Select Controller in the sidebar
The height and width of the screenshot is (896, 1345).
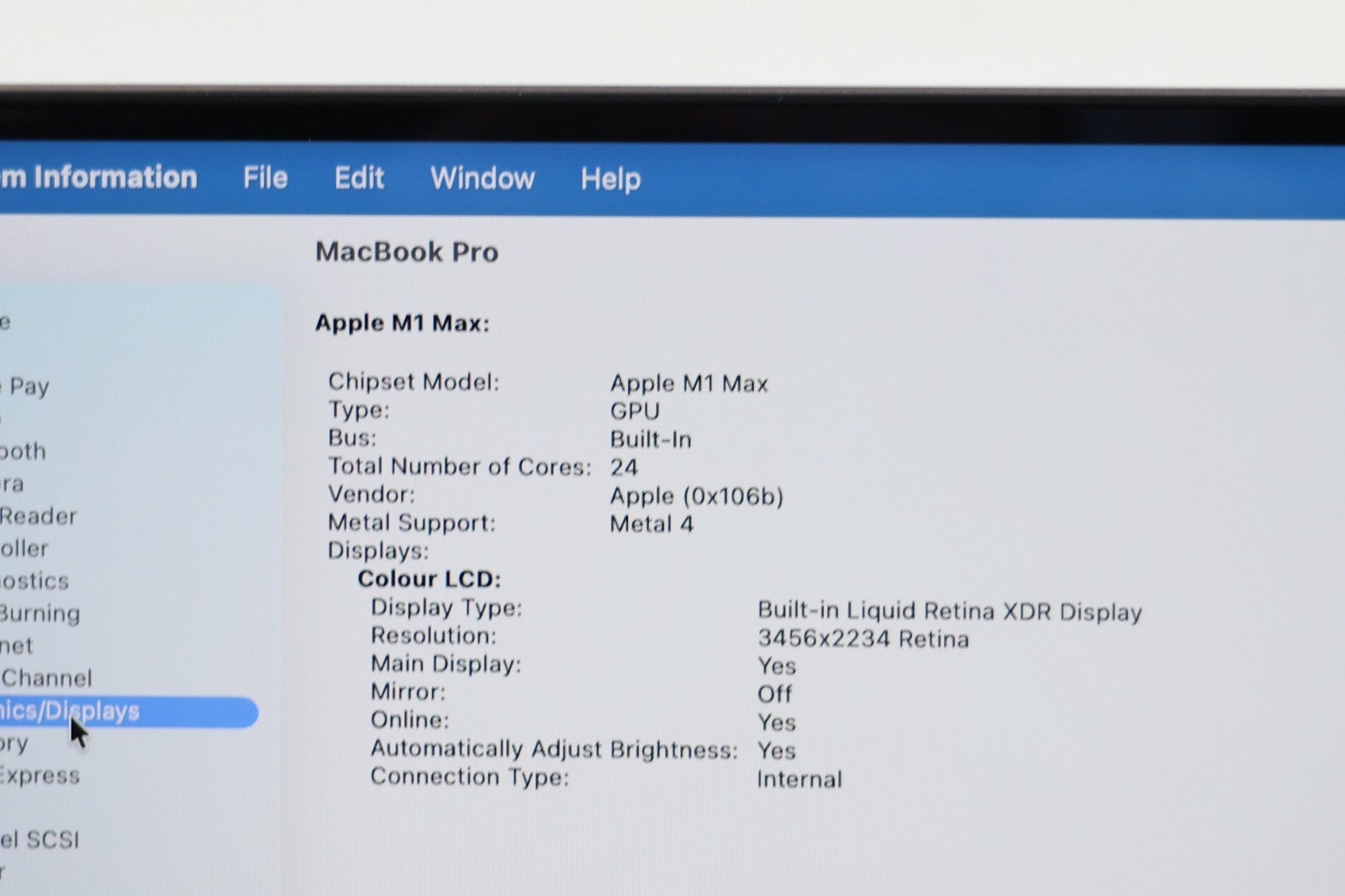pos(24,549)
